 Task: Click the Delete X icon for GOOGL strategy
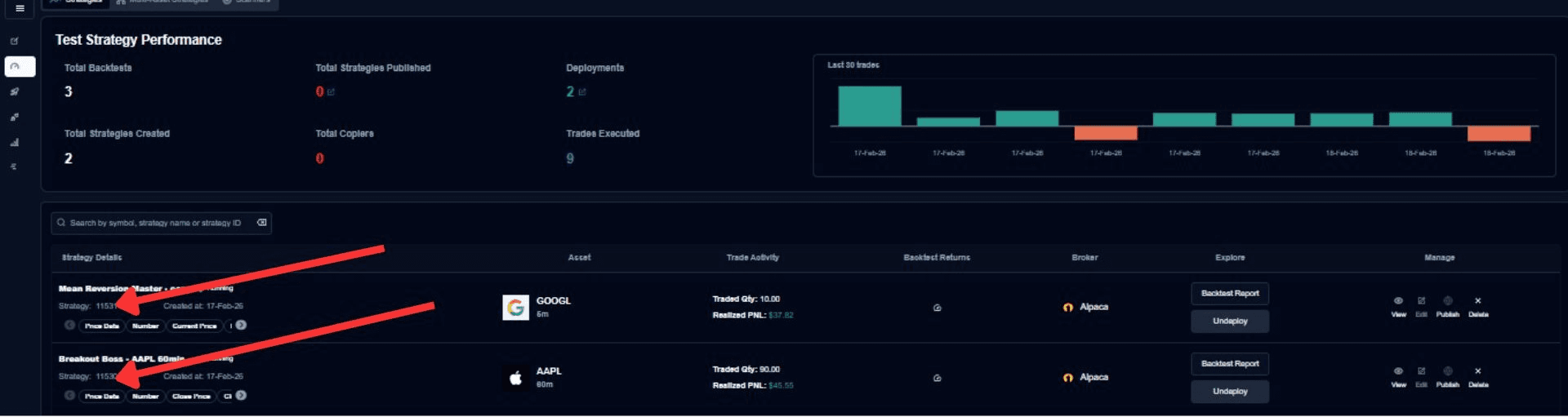click(x=1477, y=301)
